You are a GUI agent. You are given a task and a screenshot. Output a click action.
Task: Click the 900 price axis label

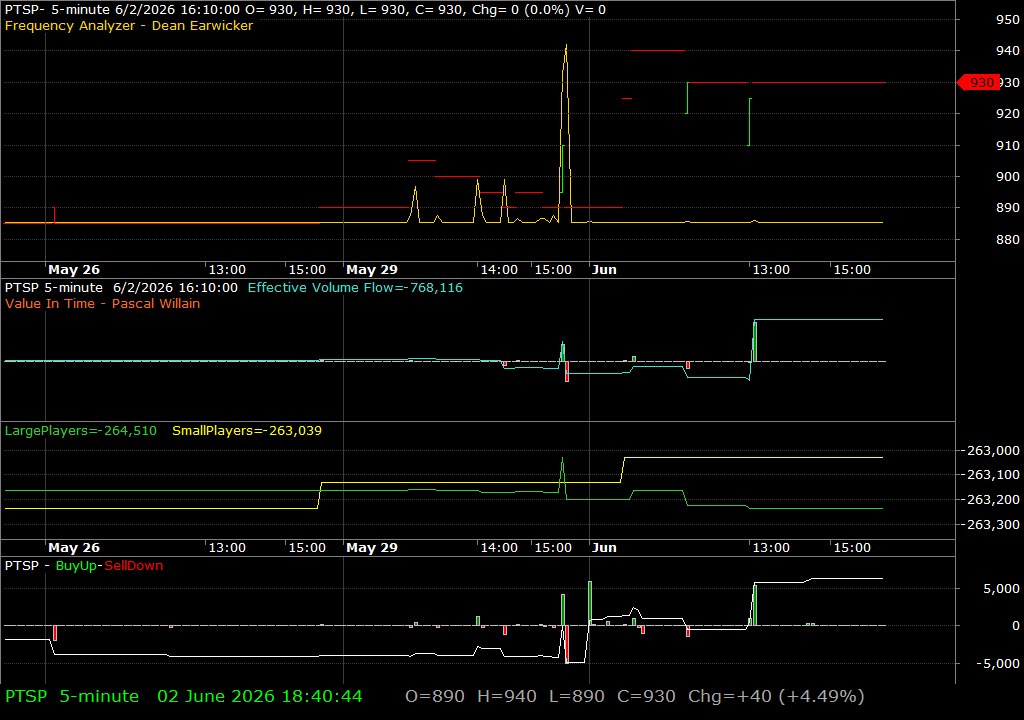[x=1008, y=176]
